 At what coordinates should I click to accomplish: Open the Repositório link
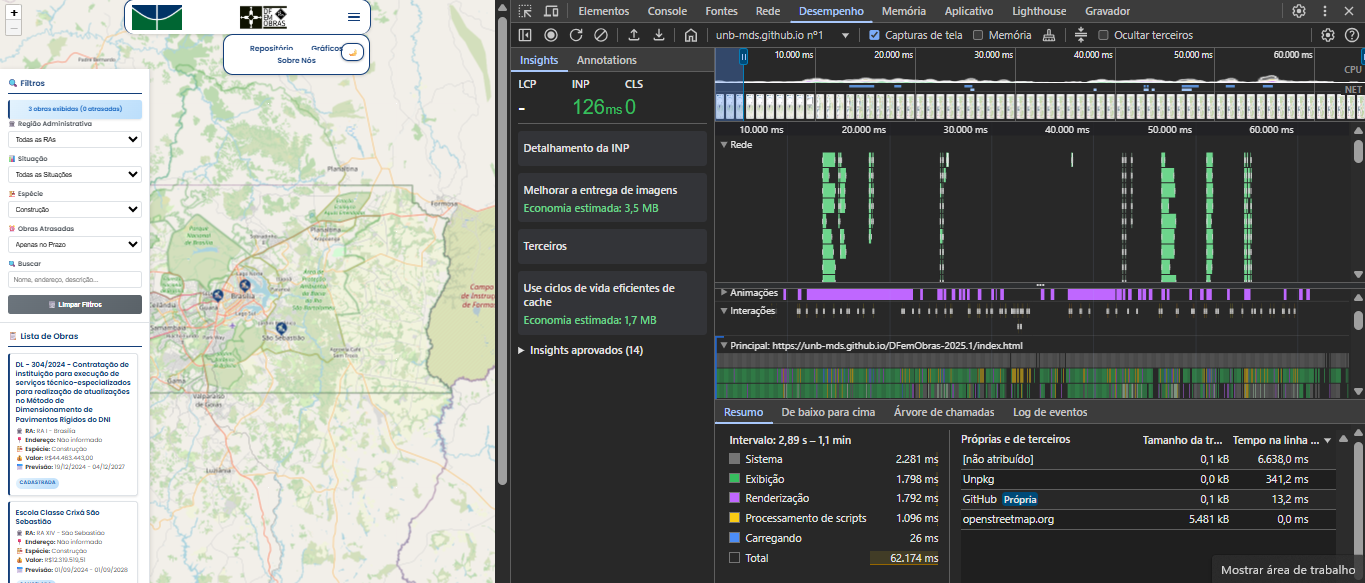tap(271, 48)
